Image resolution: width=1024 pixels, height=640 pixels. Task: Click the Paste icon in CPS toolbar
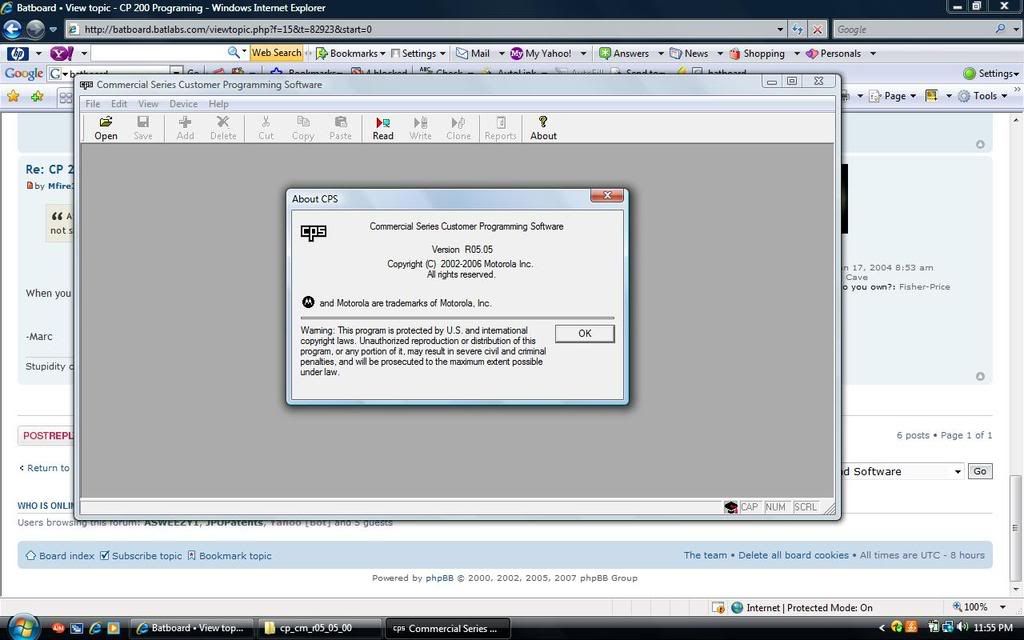[340, 122]
